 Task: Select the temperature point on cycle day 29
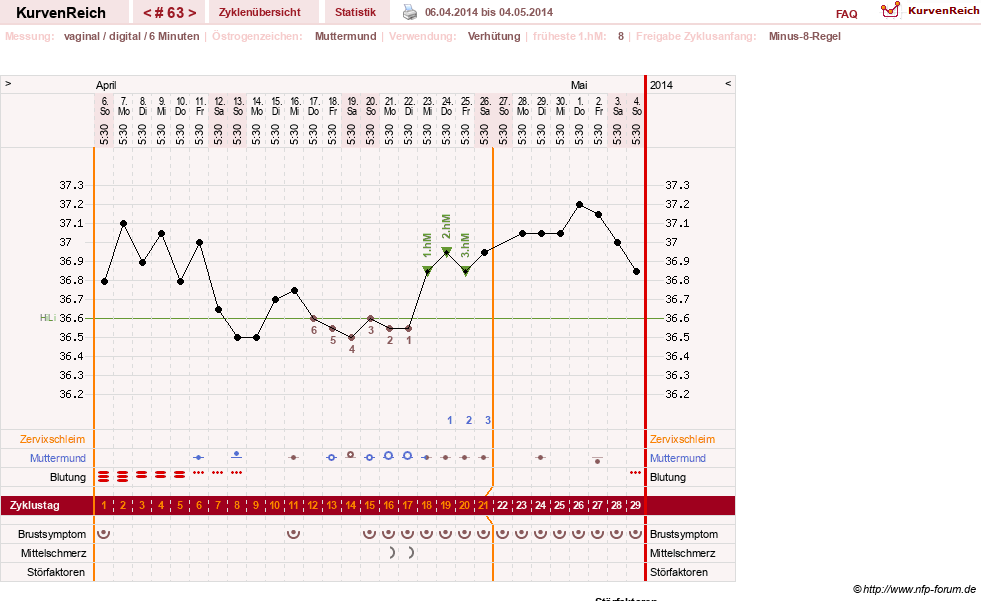[x=636, y=271]
